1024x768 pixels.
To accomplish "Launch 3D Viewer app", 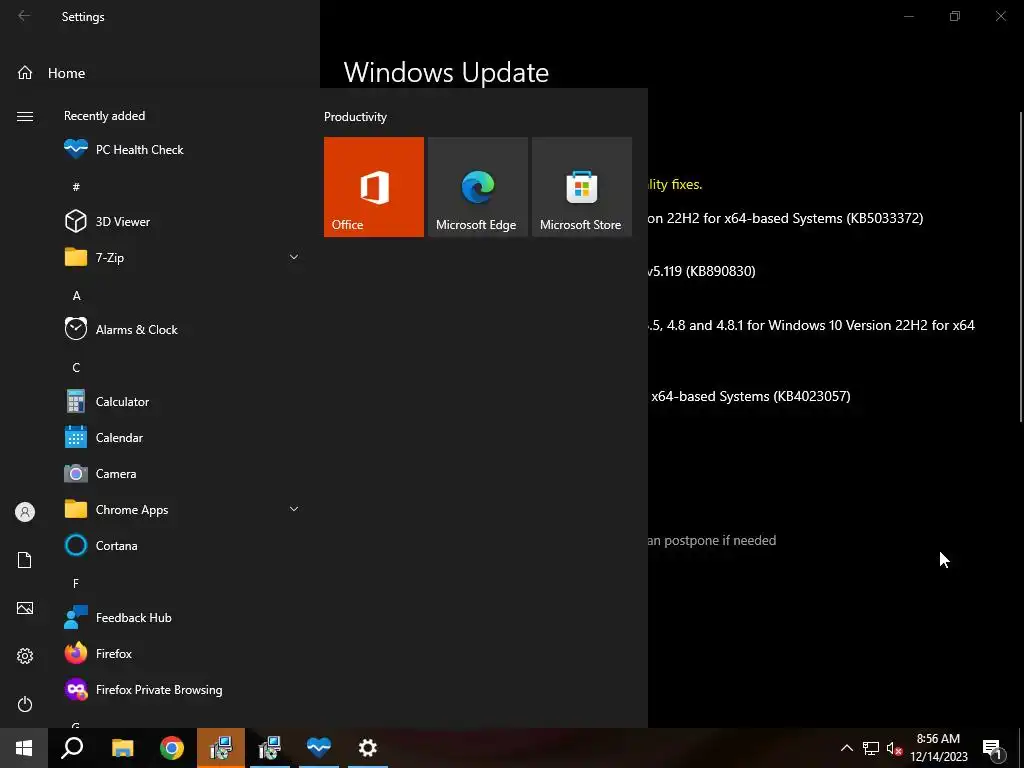I will pyautogui.click(x=182, y=221).
